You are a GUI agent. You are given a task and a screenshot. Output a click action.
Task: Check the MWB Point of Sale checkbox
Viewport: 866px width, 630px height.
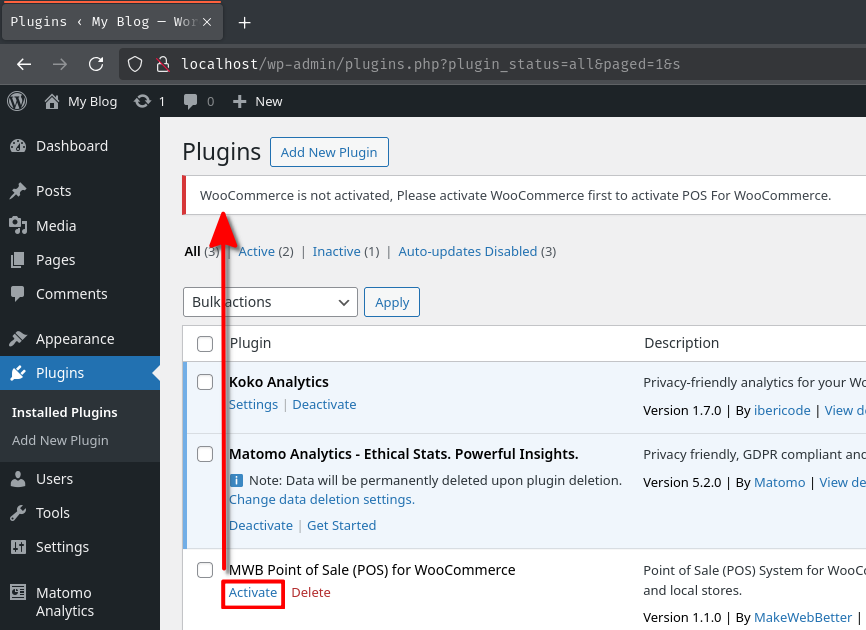205,570
